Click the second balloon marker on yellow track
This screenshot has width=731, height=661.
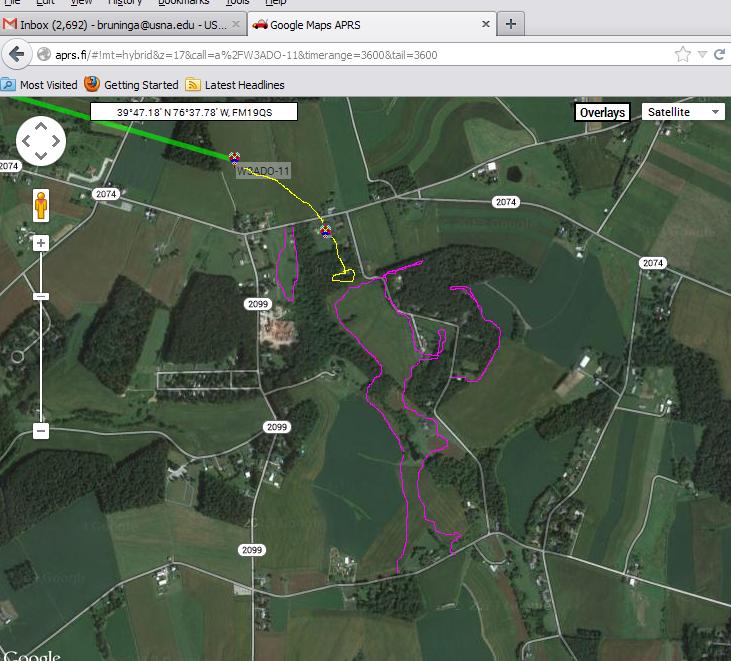tap(325, 232)
